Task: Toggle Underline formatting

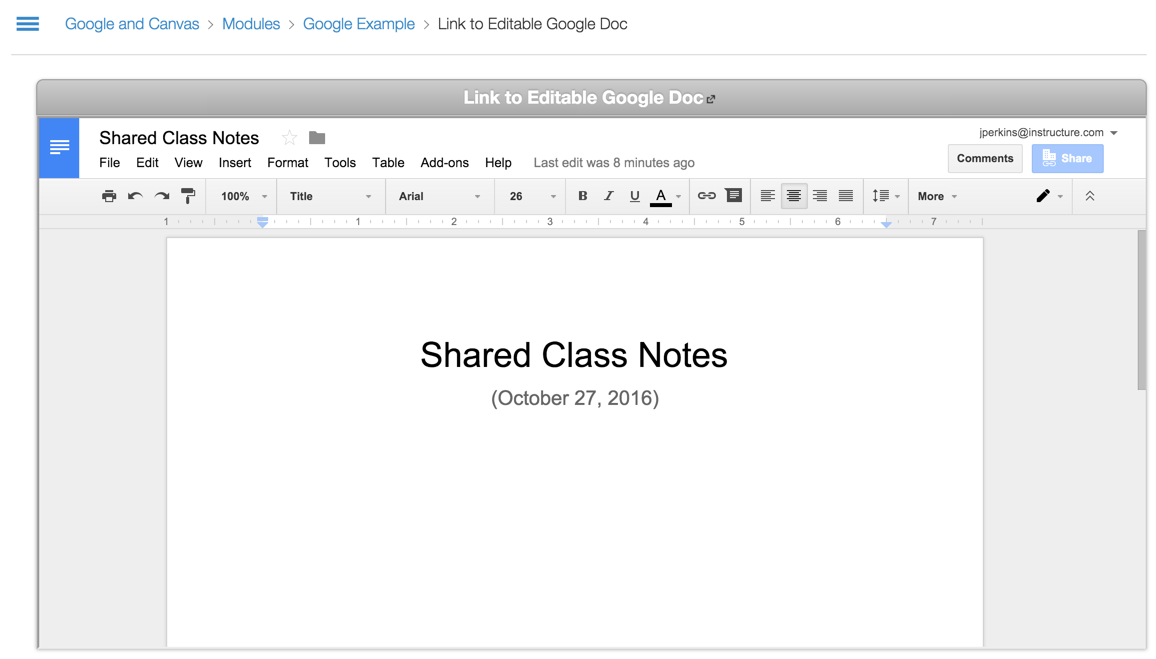Action: tap(634, 196)
